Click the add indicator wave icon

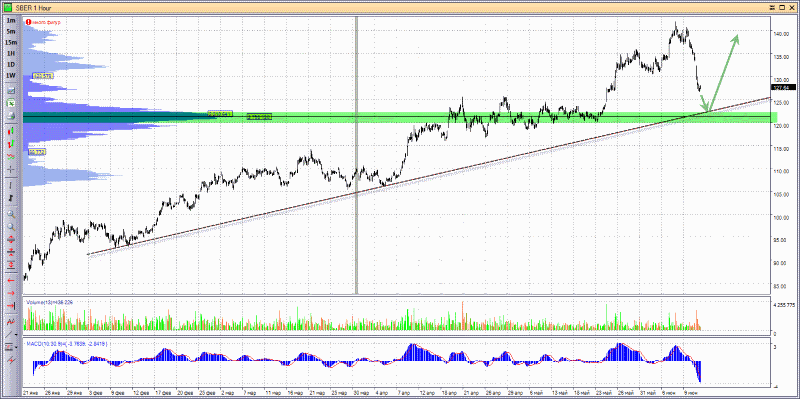click(11, 321)
